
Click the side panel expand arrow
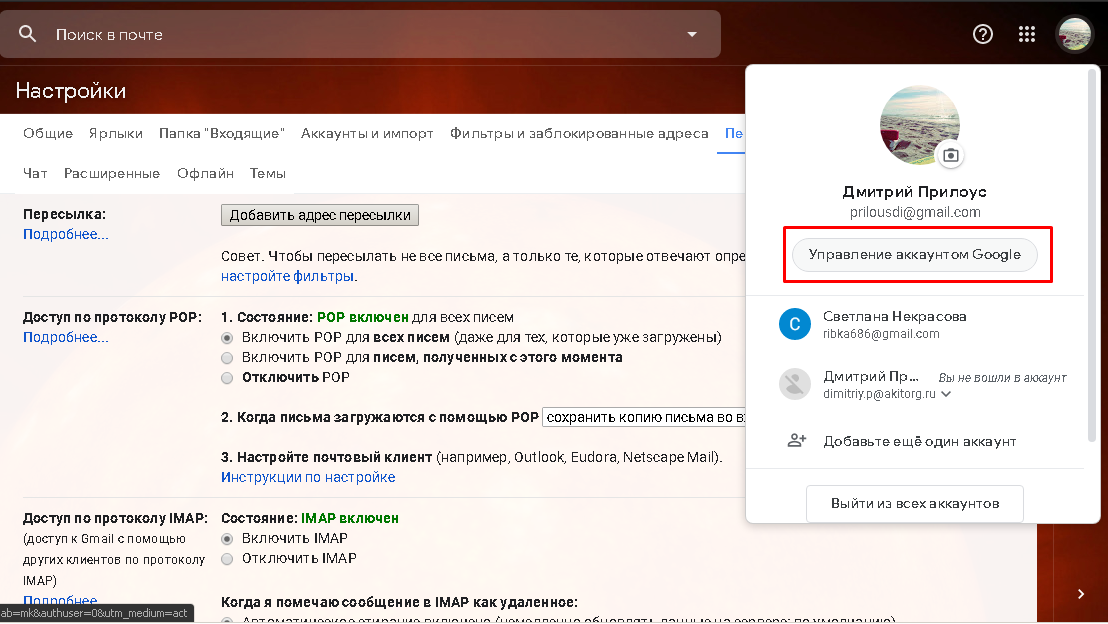click(1080, 594)
